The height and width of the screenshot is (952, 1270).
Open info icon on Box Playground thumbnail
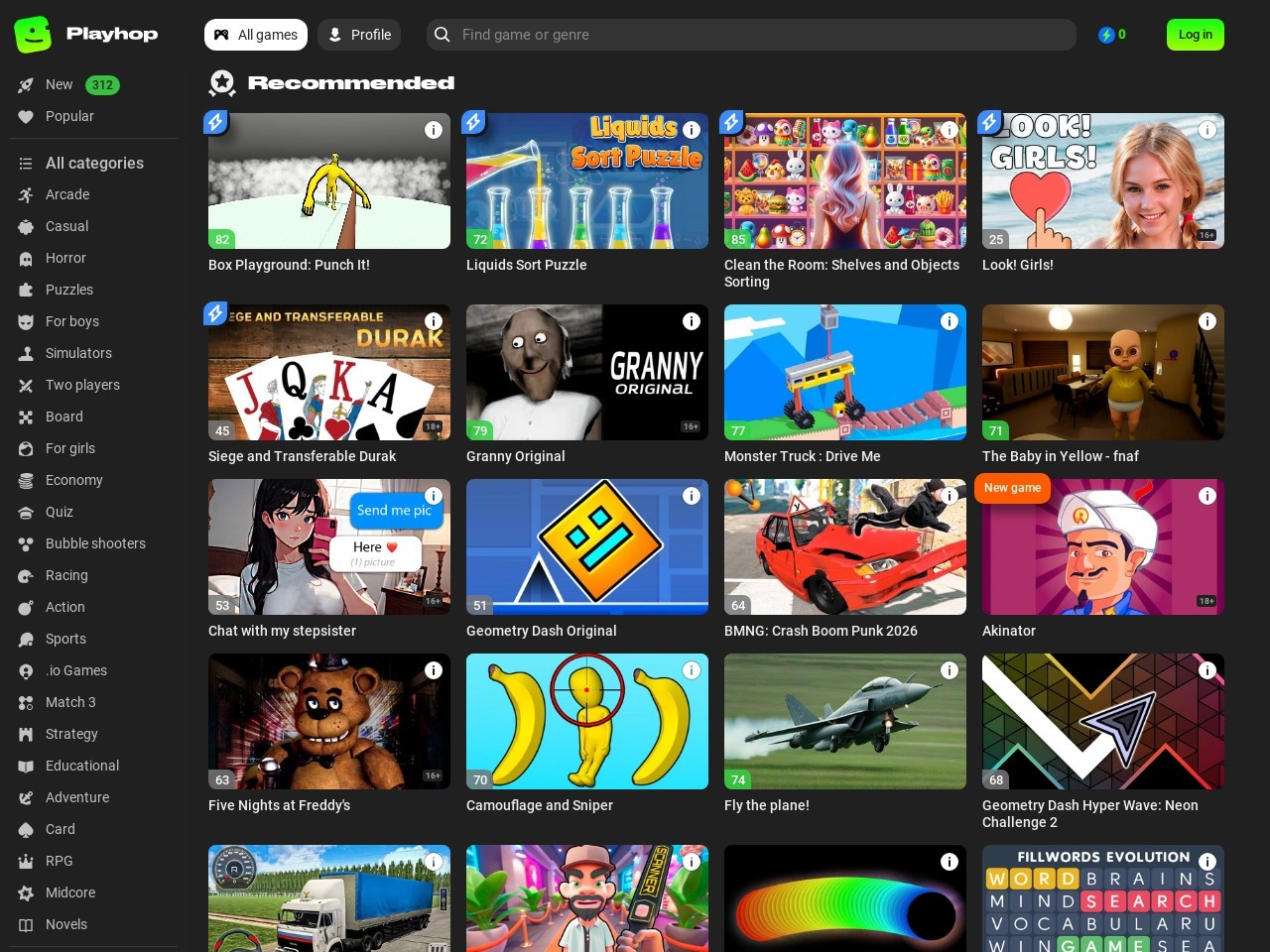pos(434,130)
